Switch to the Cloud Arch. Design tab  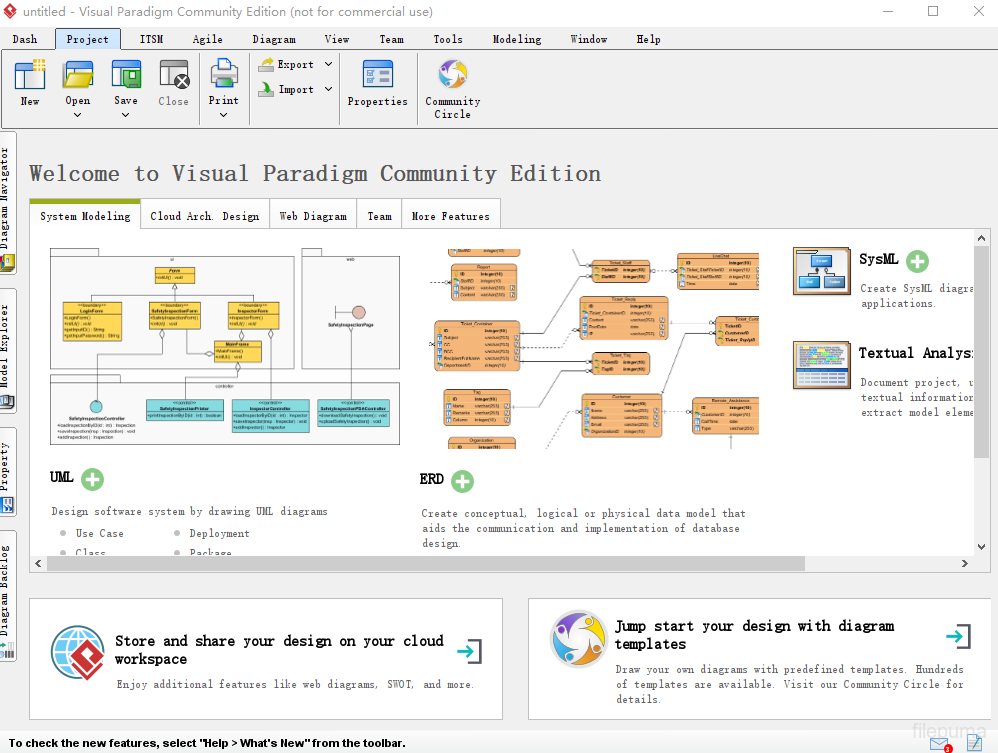[x=204, y=215]
